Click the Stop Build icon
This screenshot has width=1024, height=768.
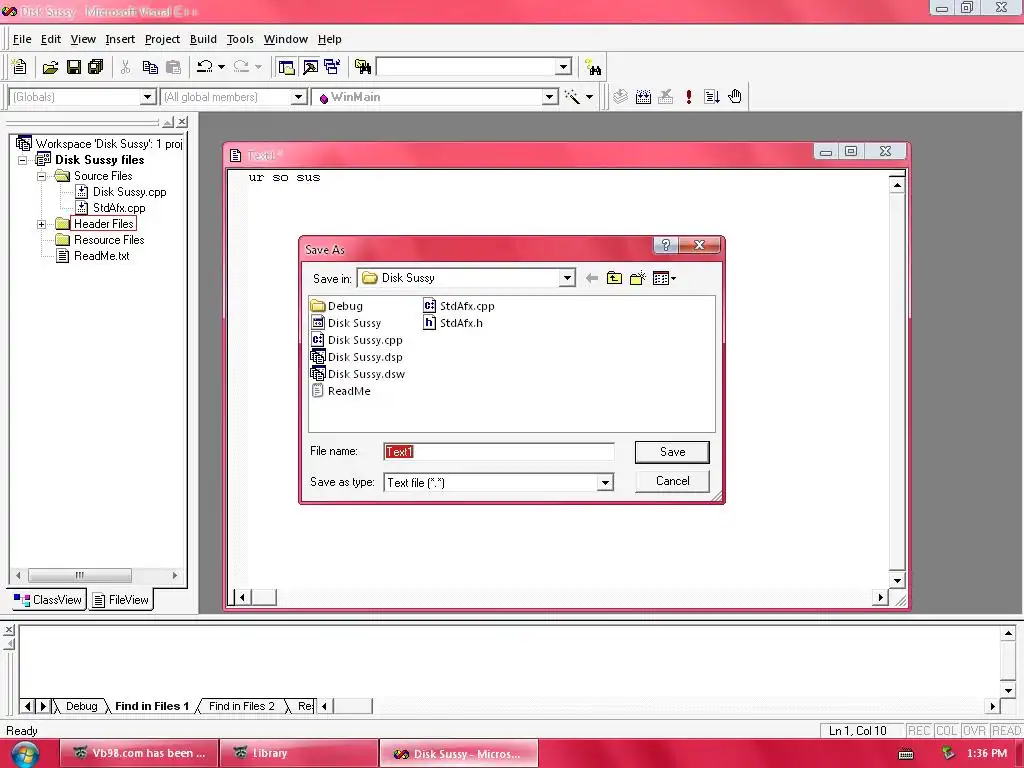pos(665,97)
